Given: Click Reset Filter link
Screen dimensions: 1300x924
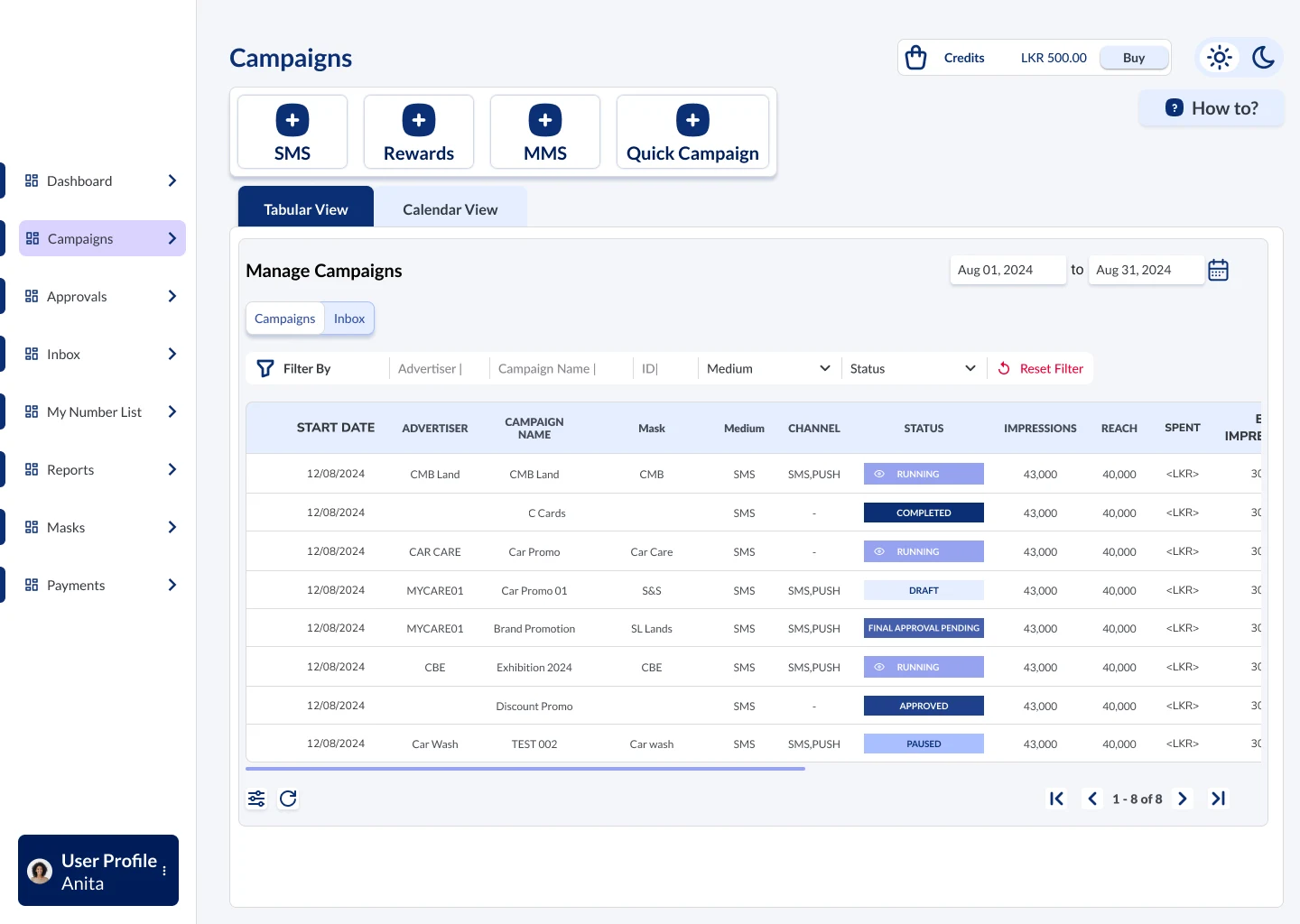Looking at the screenshot, I should coord(1052,368).
